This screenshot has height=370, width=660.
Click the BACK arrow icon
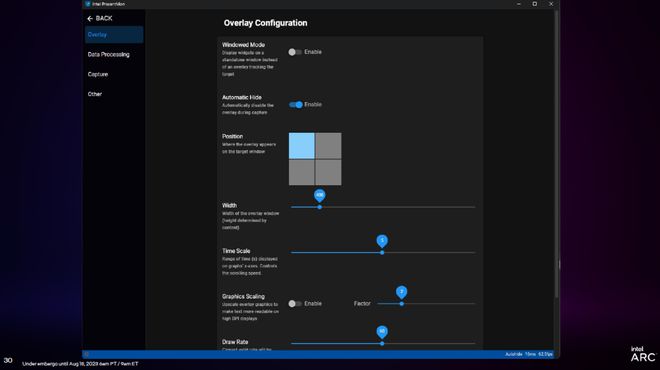point(90,19)
